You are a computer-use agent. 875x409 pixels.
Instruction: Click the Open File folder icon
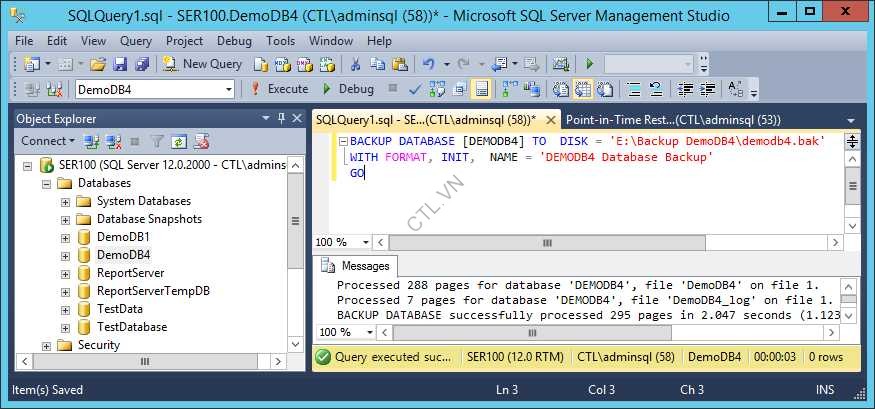(x=97, y=64)
